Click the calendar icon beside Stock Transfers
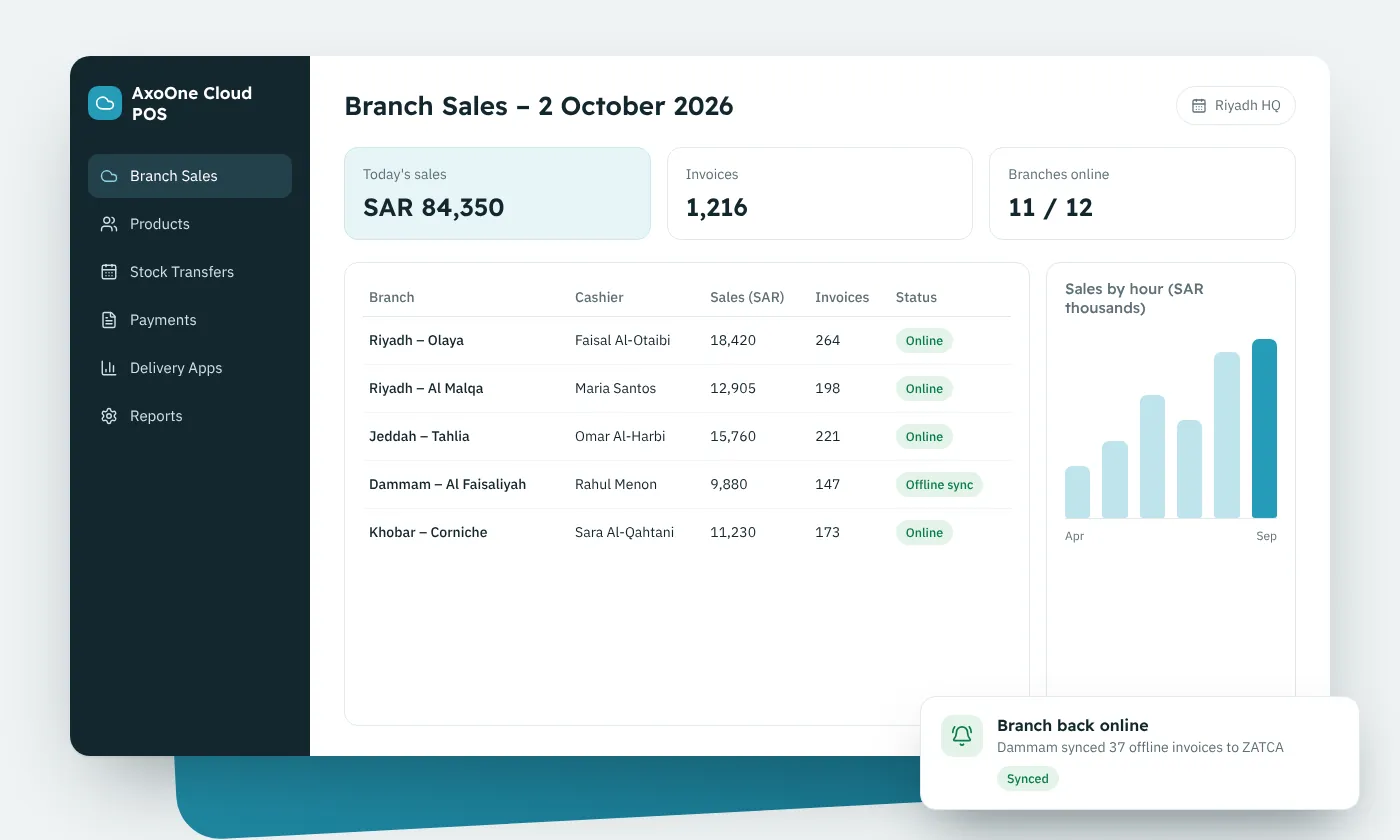1400x840 pixels. point(109,272)
